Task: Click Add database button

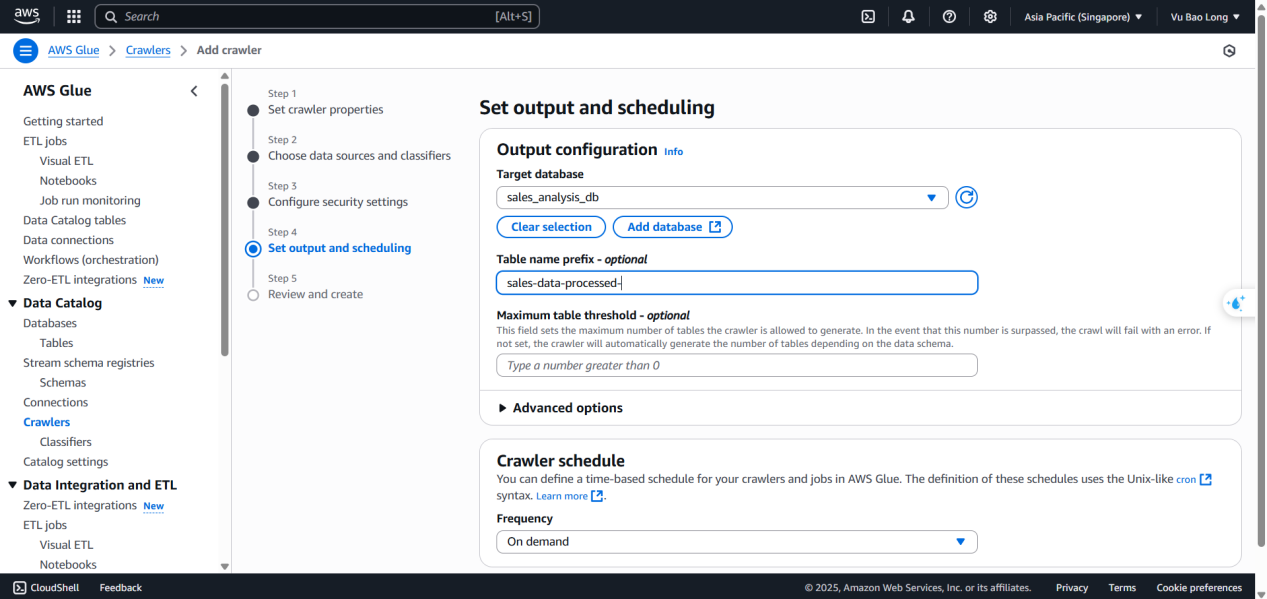Action: pos(673,227)
